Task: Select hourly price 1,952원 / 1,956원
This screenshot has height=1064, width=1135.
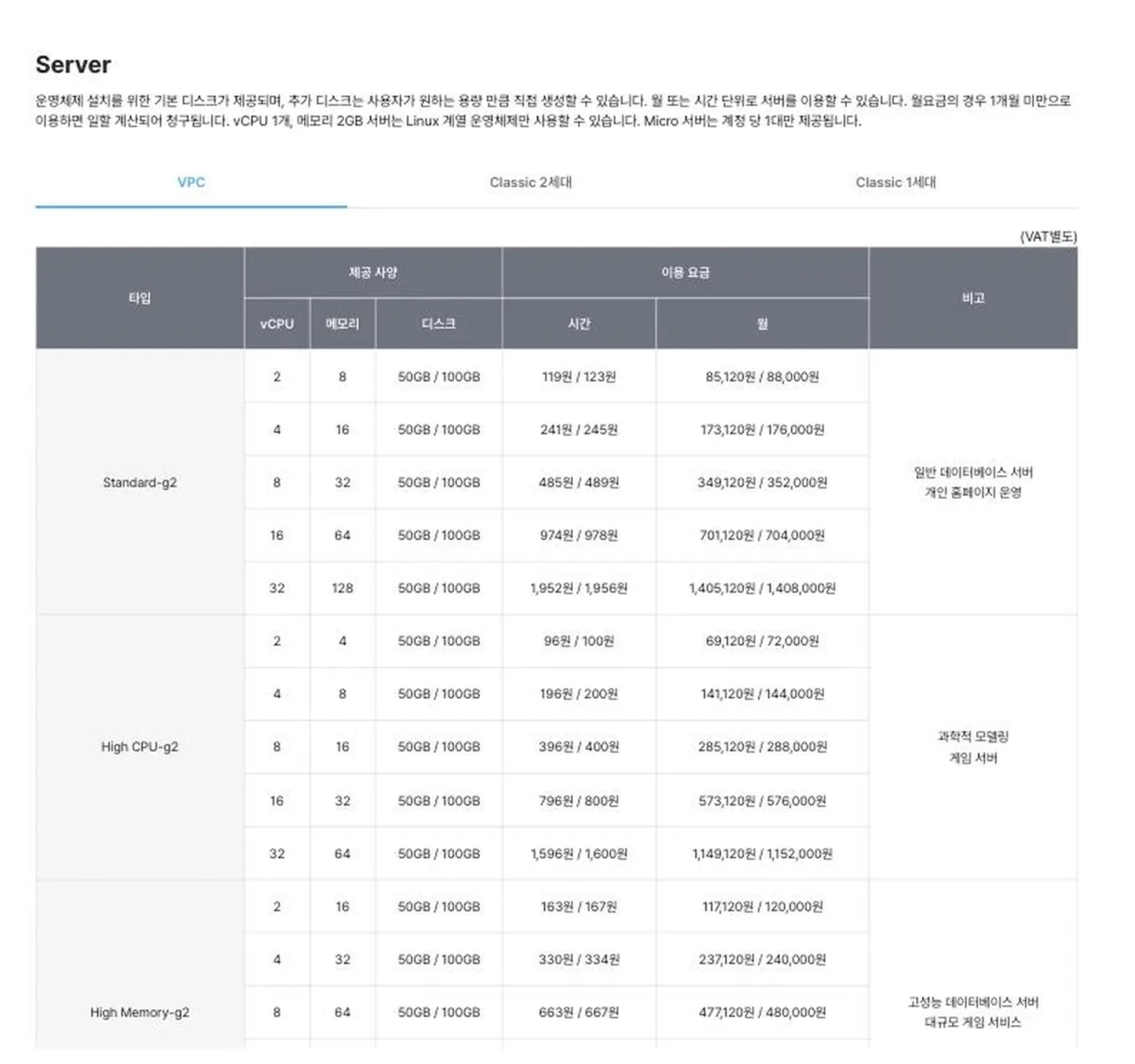Action: [579, 588]
